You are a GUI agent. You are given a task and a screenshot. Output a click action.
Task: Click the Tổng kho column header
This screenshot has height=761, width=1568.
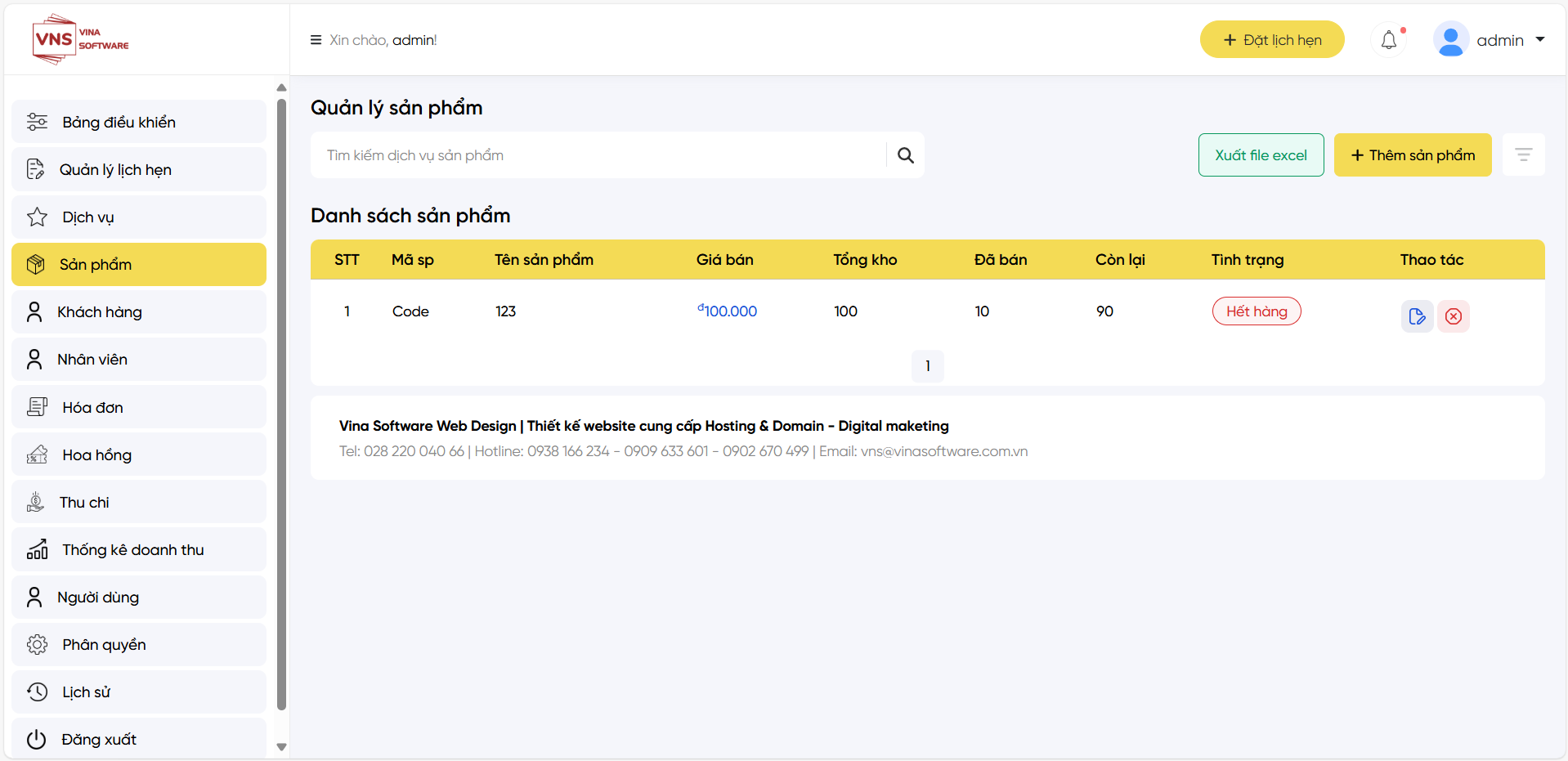(x=865, y=259)
